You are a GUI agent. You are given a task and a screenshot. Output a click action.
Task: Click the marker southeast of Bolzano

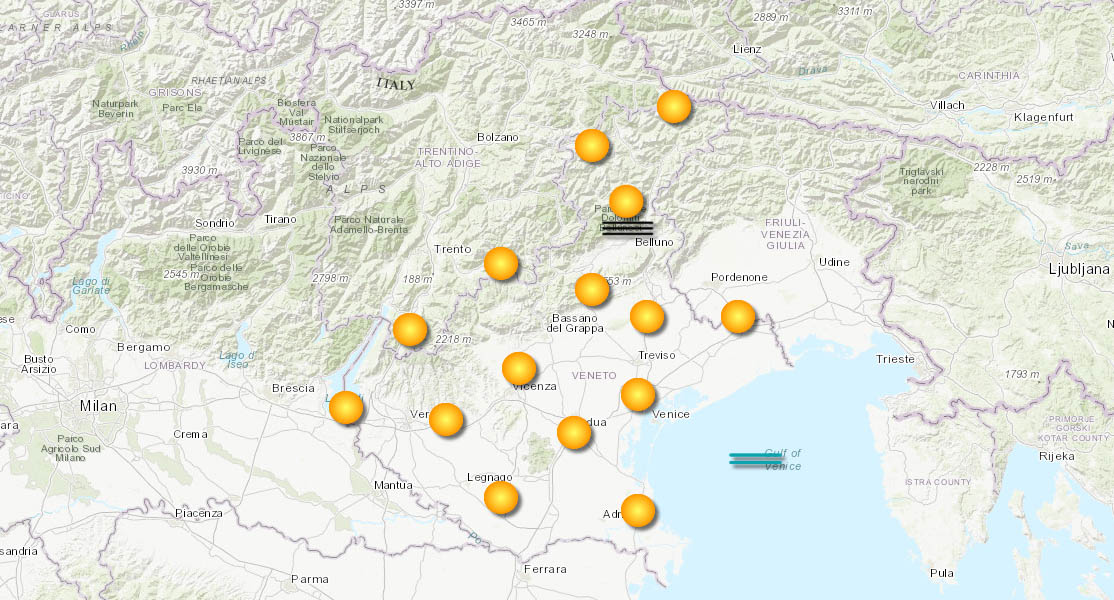(x=592, y=144)
